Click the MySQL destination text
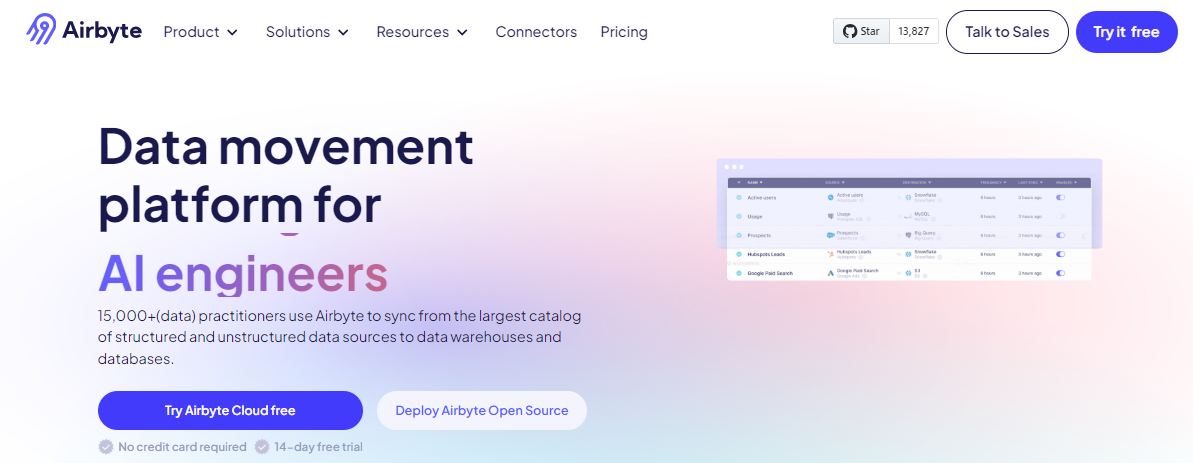1193x463 pixels. pyautogui.click(x=922, y=214)
